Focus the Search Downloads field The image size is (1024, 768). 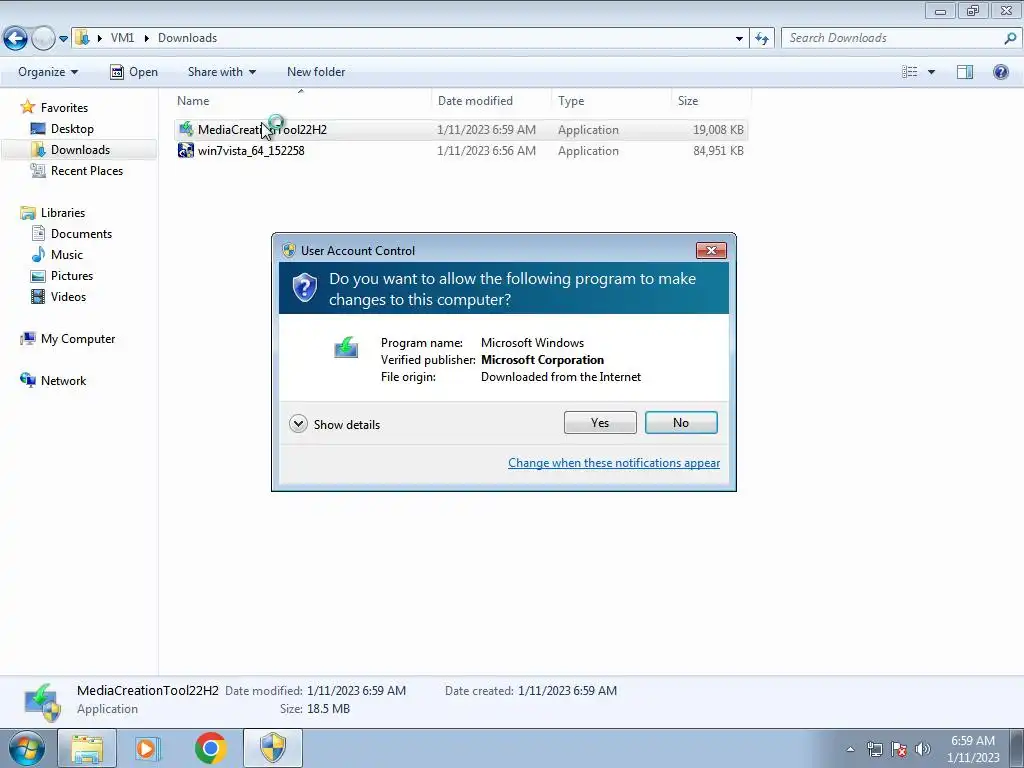894,38
